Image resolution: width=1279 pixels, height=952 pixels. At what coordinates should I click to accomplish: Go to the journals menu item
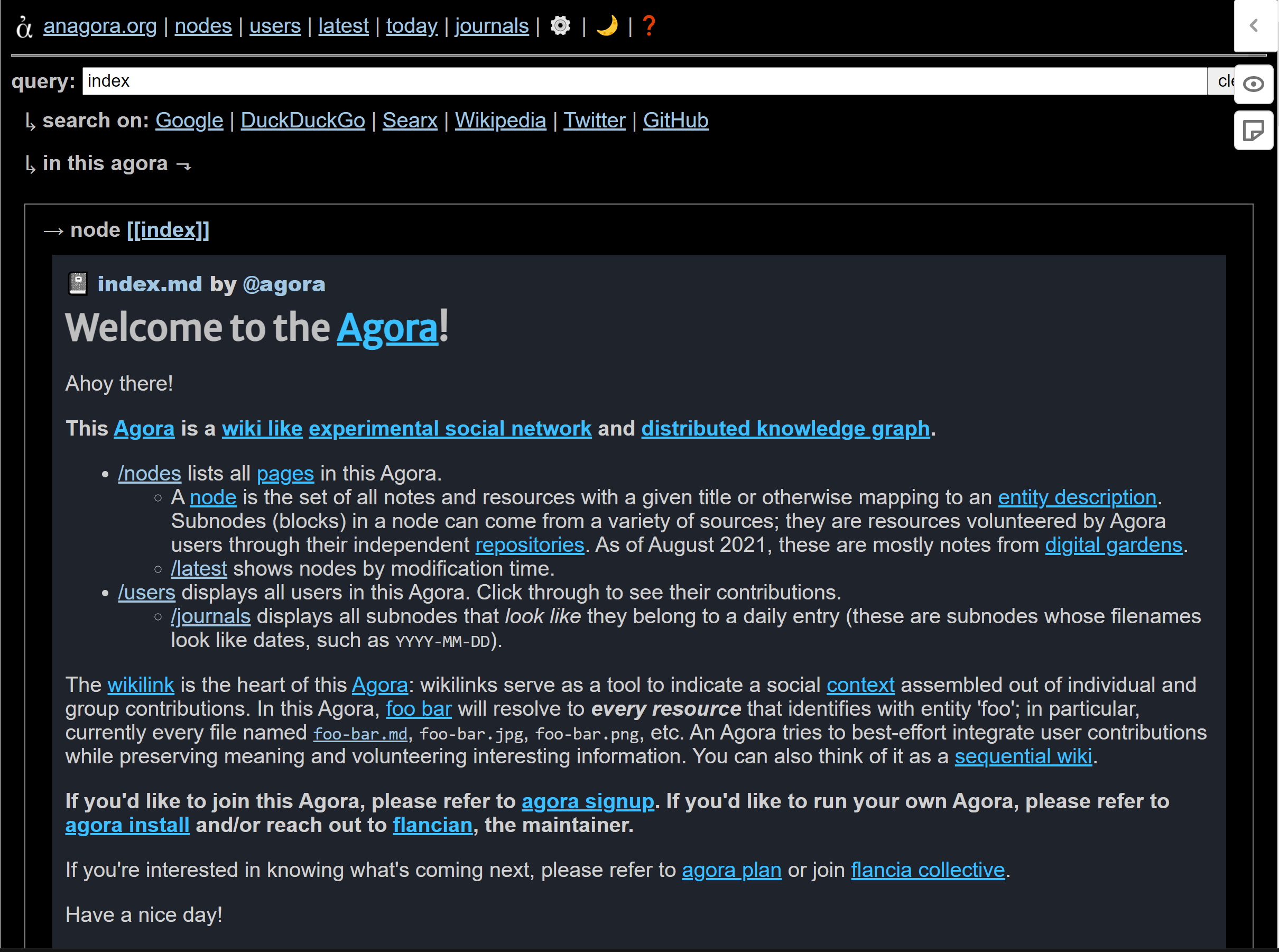point(492,26)
